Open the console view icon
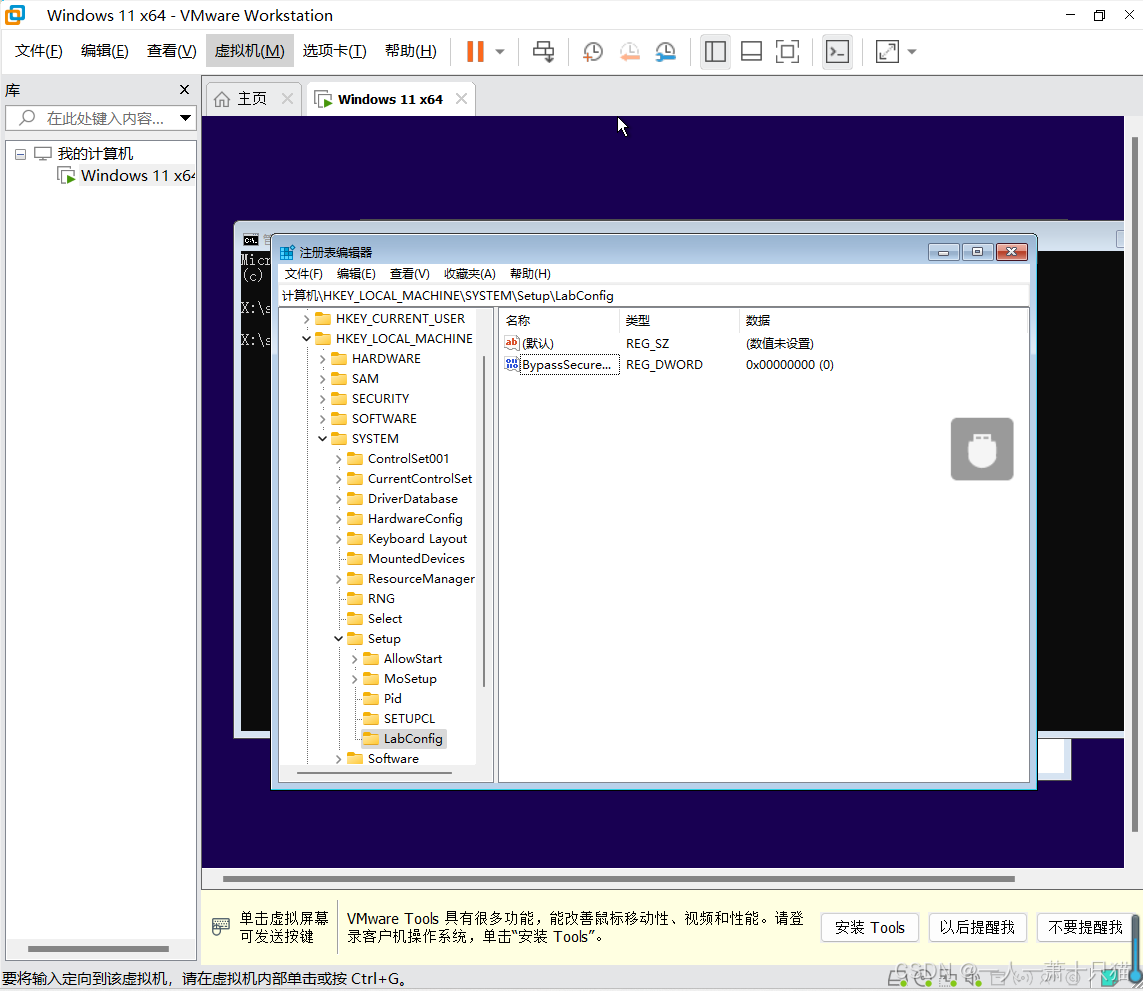 837,52
